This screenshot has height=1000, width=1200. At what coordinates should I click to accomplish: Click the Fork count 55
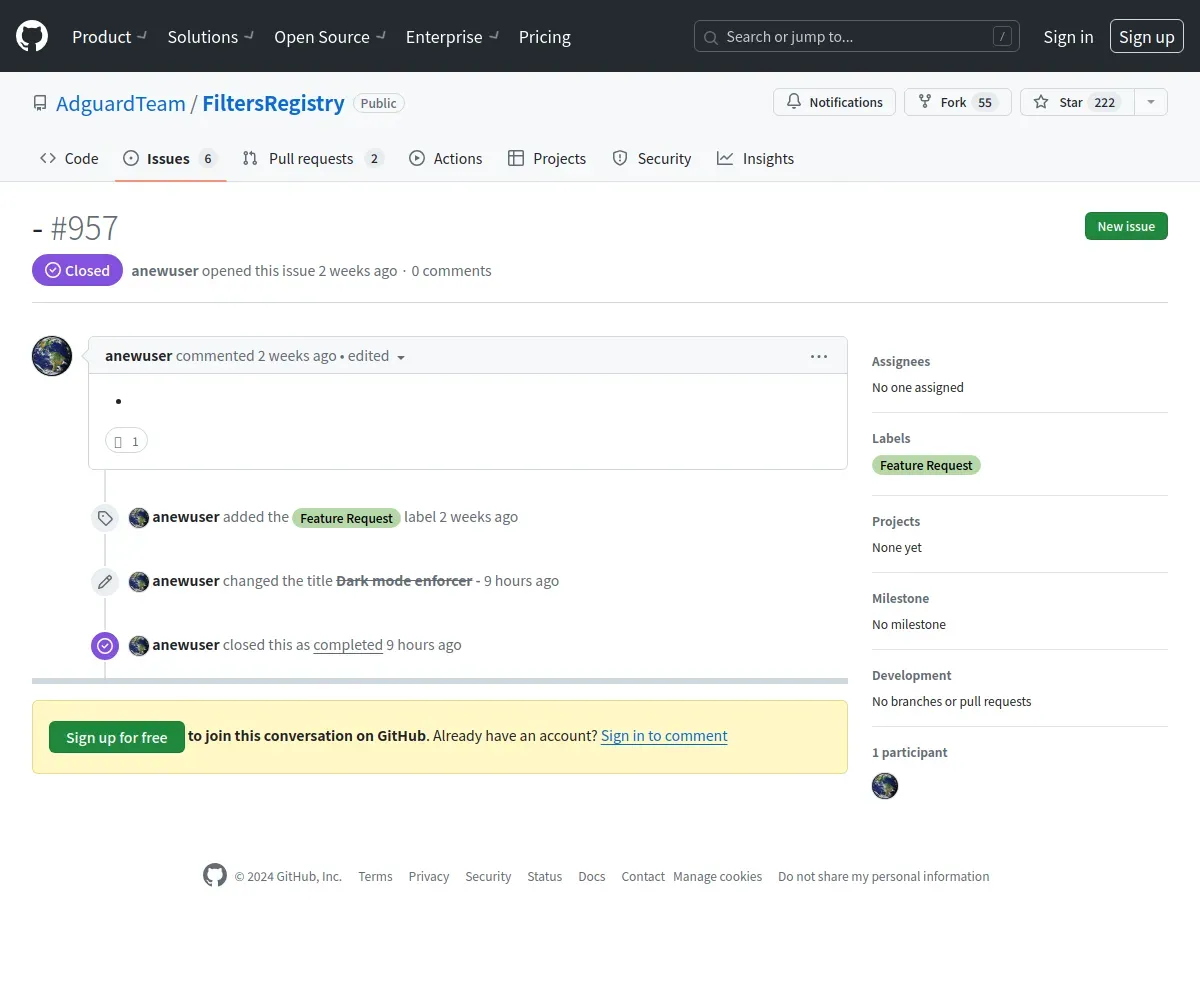tap(985, 102)
